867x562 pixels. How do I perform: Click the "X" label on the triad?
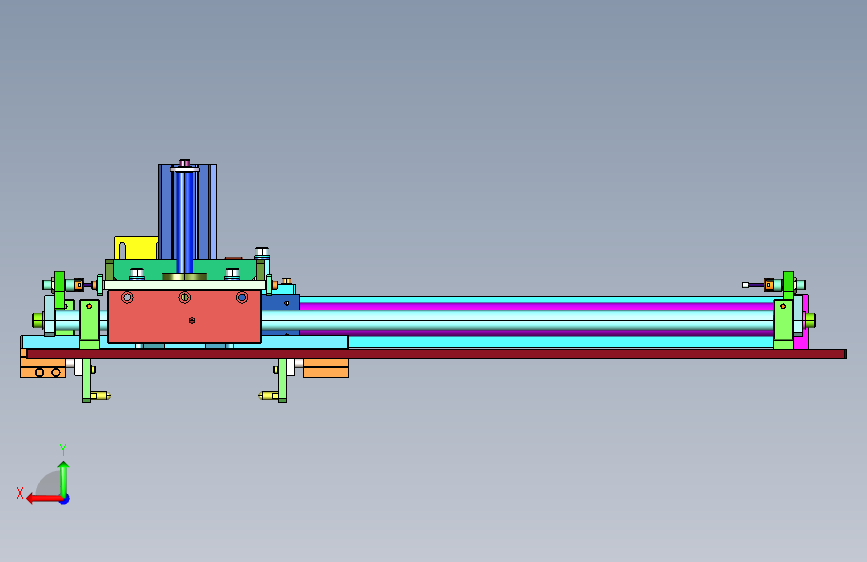[x=20, y=493]
